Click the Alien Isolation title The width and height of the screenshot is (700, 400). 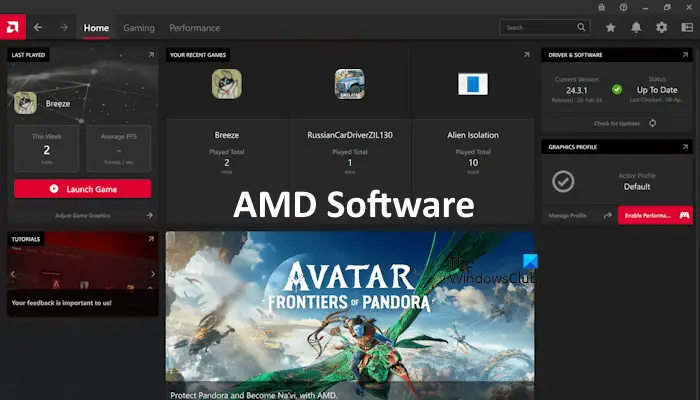tap(473, 135)
